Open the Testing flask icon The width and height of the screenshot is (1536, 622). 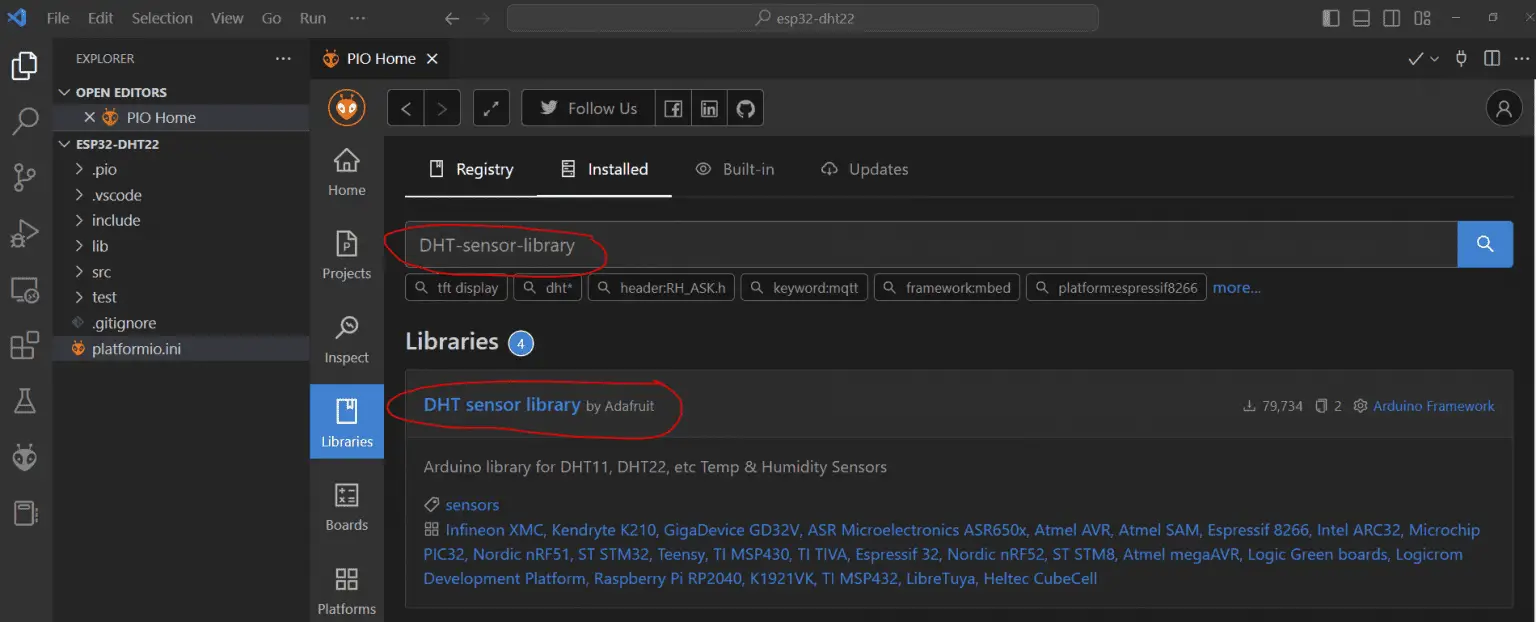[24, 402]
